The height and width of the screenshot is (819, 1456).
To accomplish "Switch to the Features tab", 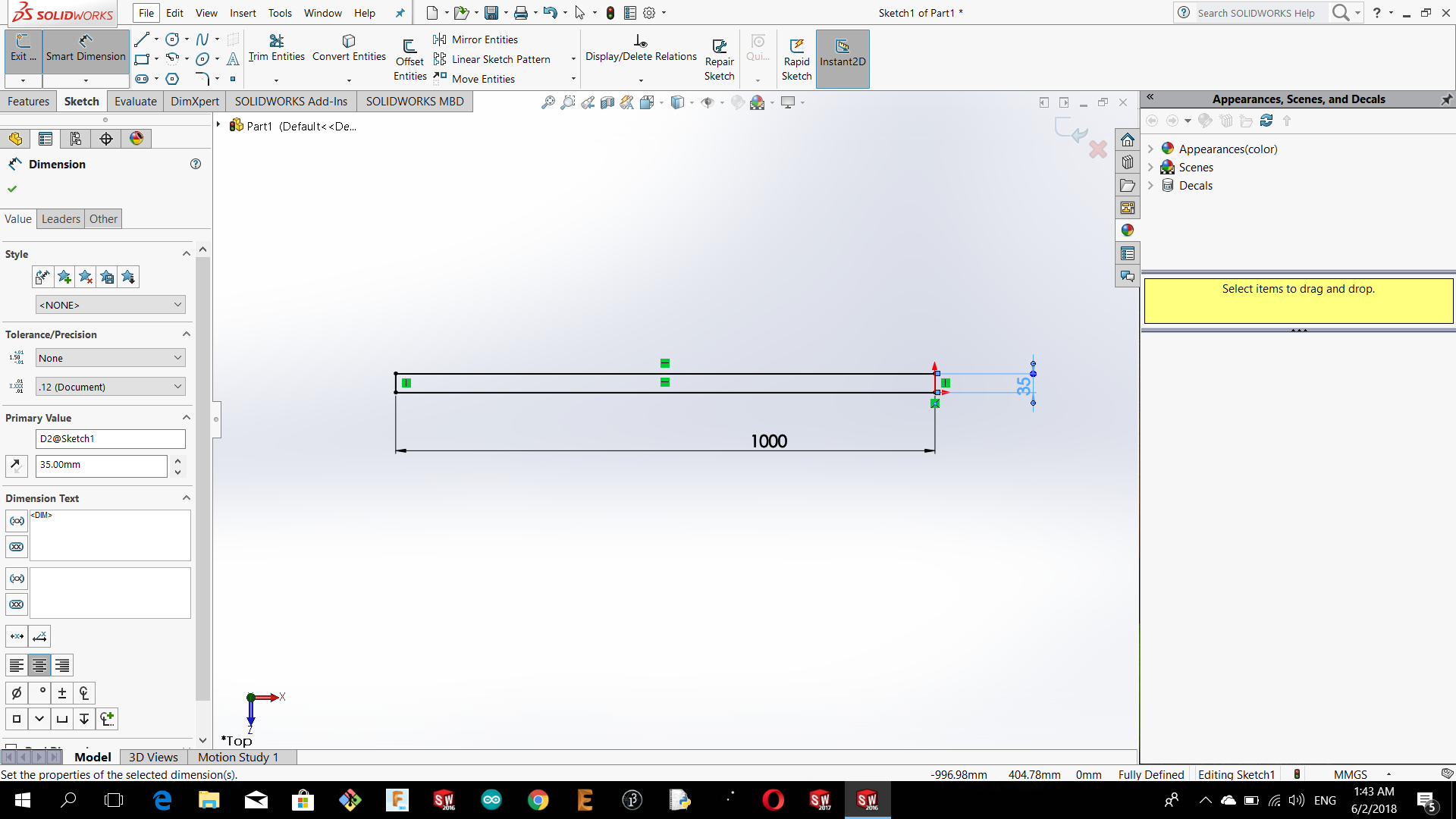I will click(x=28, y=102).
